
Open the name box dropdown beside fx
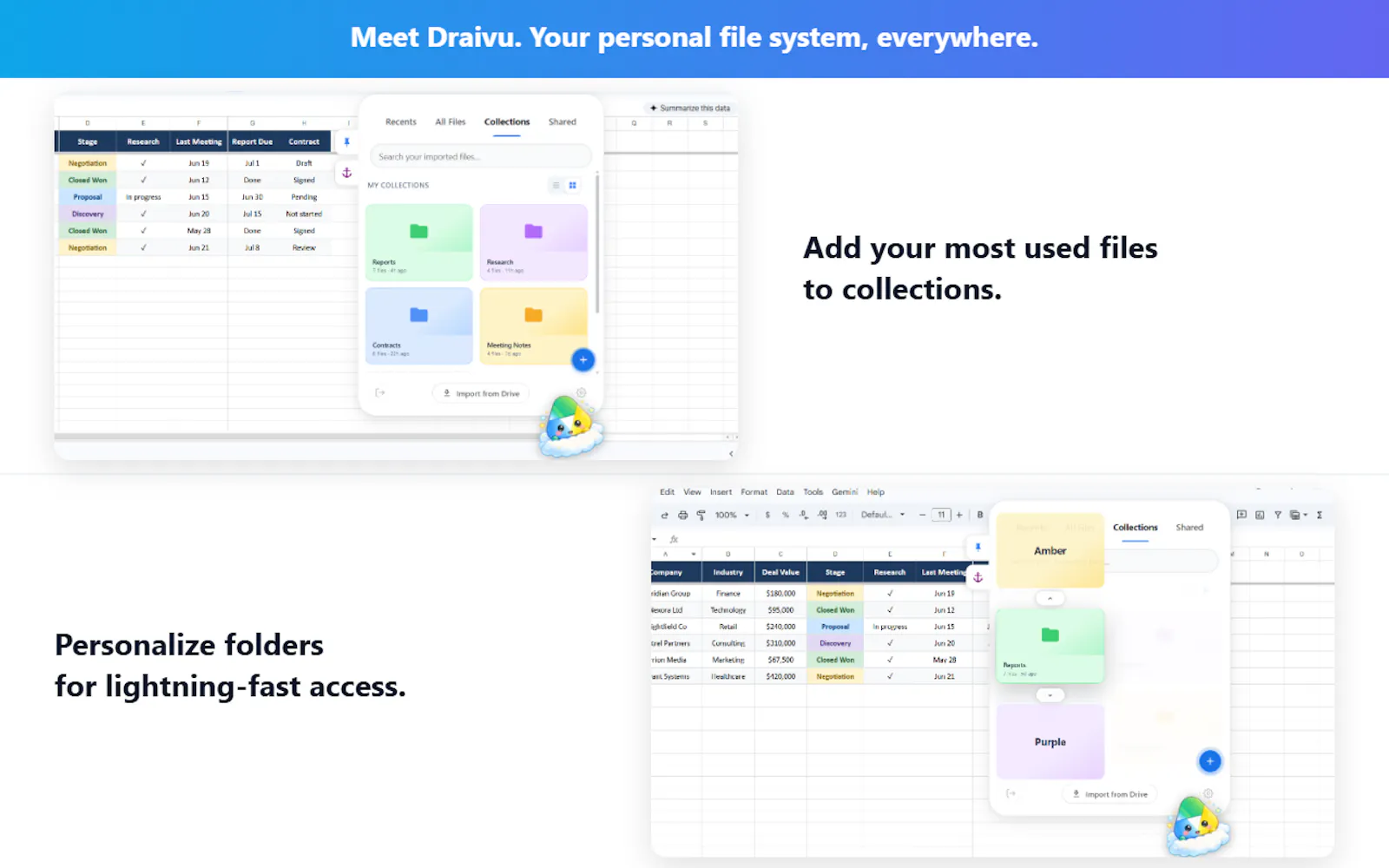[x=655, y=539]
